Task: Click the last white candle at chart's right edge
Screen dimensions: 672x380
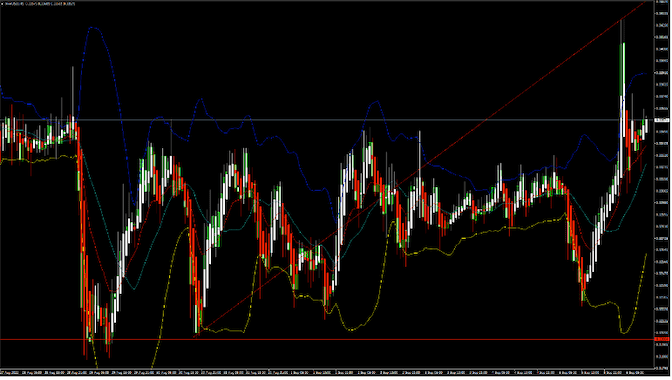Action: [x=647, y=125]
